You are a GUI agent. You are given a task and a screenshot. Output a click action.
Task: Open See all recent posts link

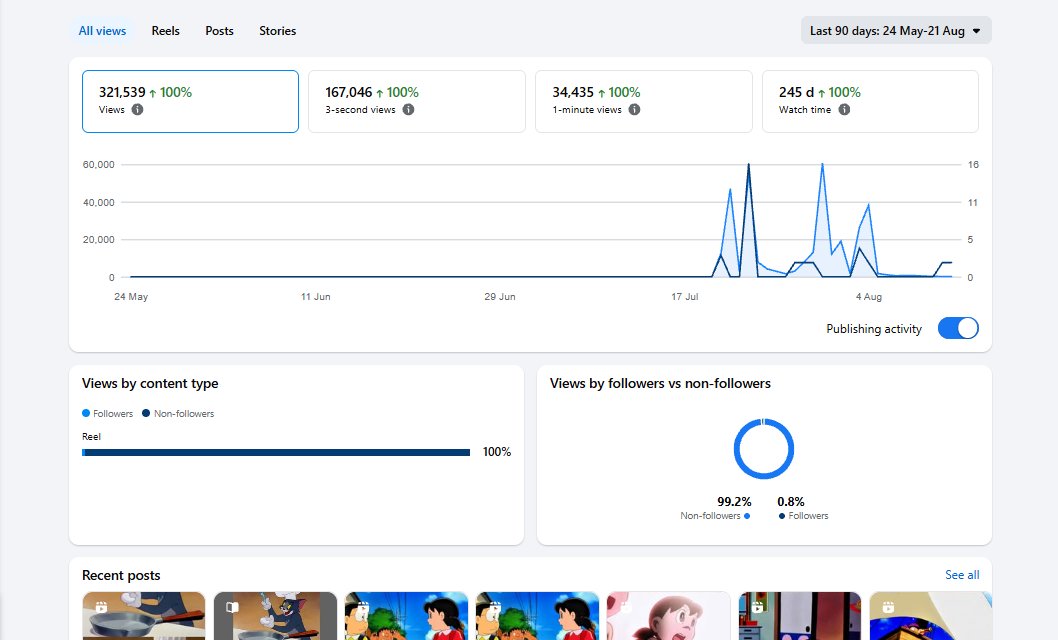click(x=962, y=575)
